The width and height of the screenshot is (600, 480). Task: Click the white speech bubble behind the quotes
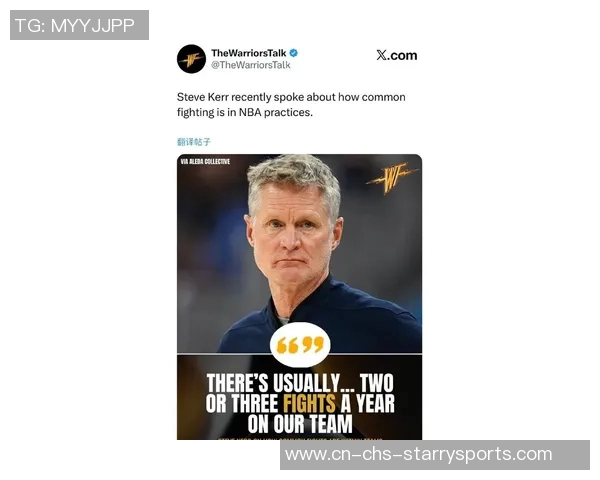click(300, 345)
